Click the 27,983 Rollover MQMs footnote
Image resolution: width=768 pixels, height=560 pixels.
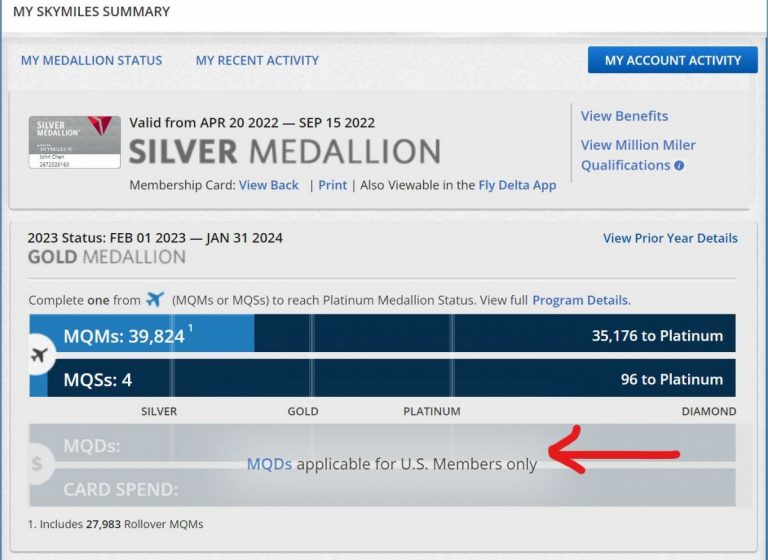point(116,524)
